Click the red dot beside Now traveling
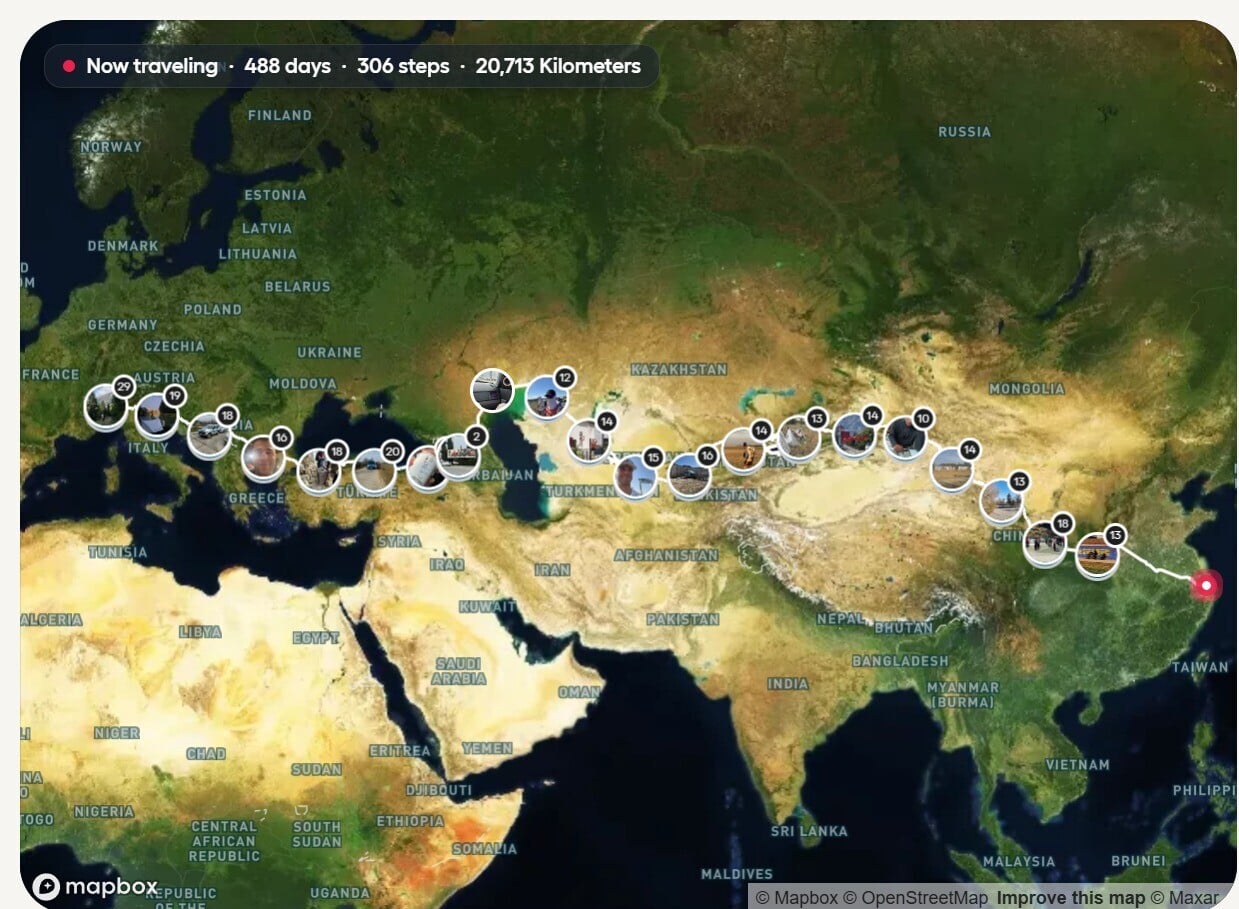The width and height of the screenshot is (1239, 909). coord(69,67)
